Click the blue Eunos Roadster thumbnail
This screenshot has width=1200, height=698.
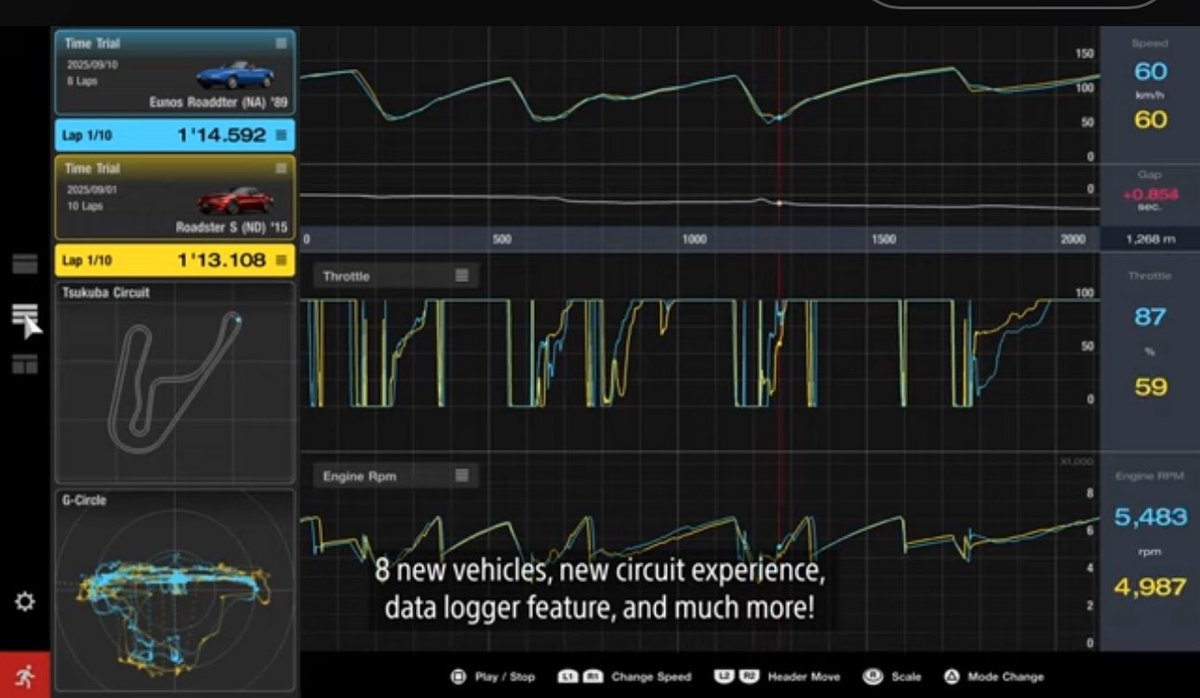click(235, 75)
